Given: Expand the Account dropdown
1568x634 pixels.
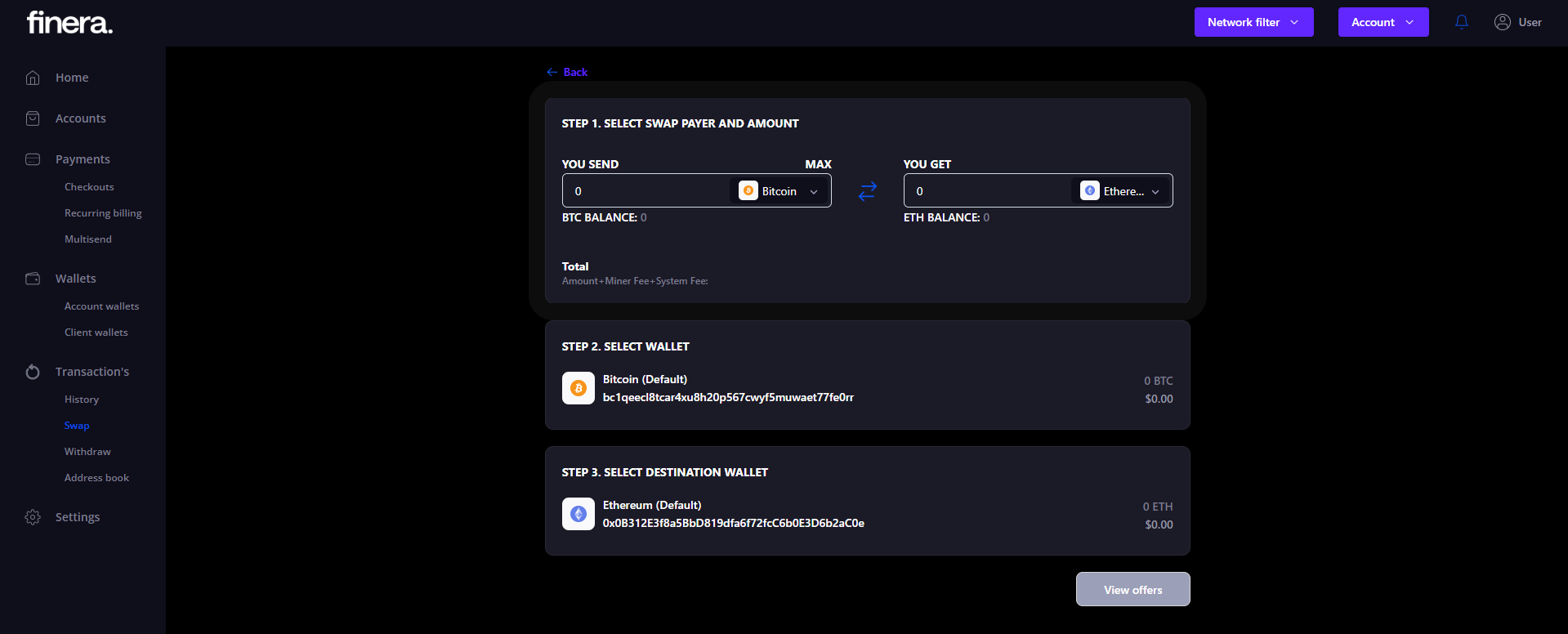Looking at the screenshot, I should (1383, 22).
